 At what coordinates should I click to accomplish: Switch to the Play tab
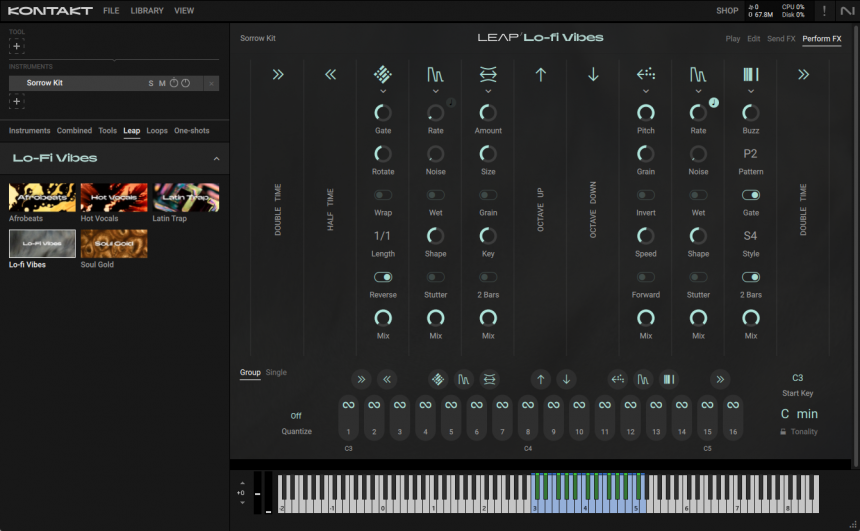coord(733,38)
